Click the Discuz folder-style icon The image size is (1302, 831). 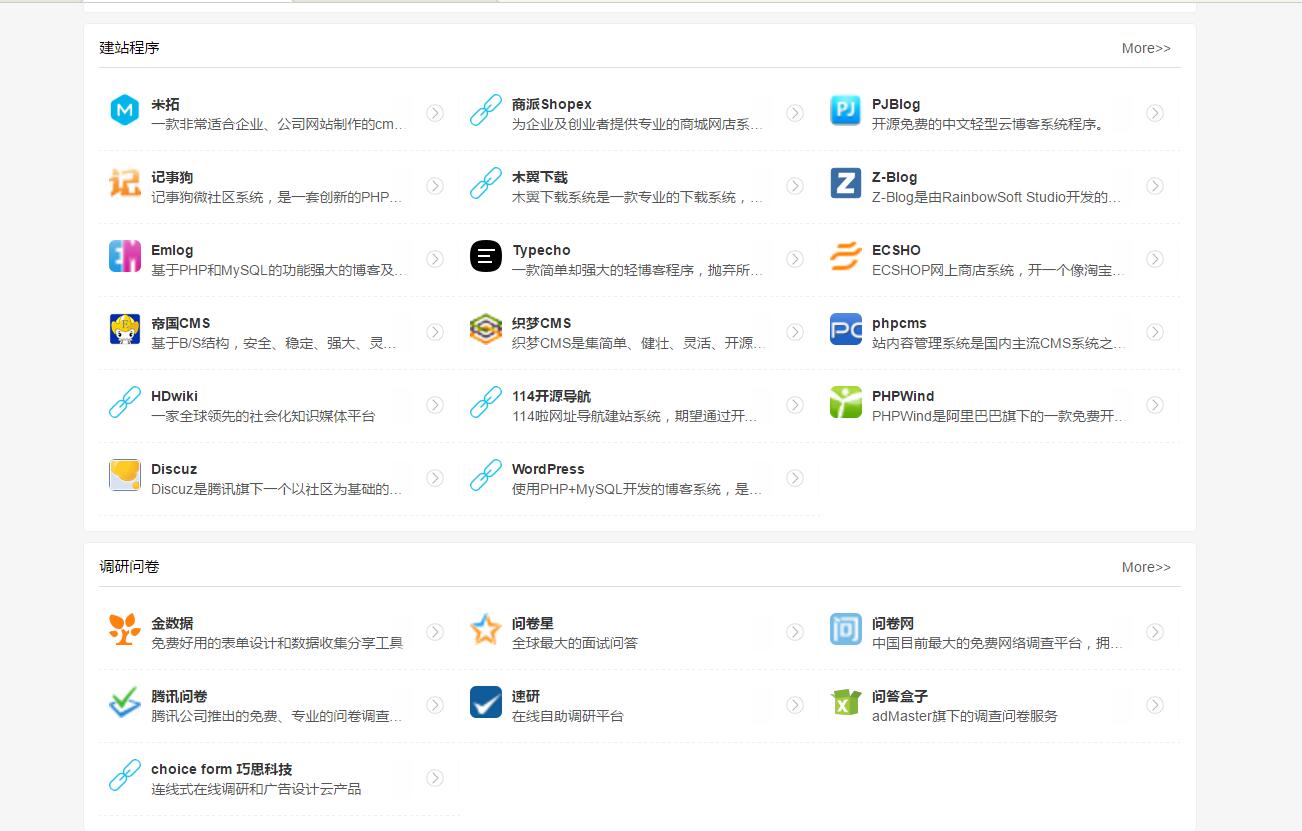pos(123,477)
